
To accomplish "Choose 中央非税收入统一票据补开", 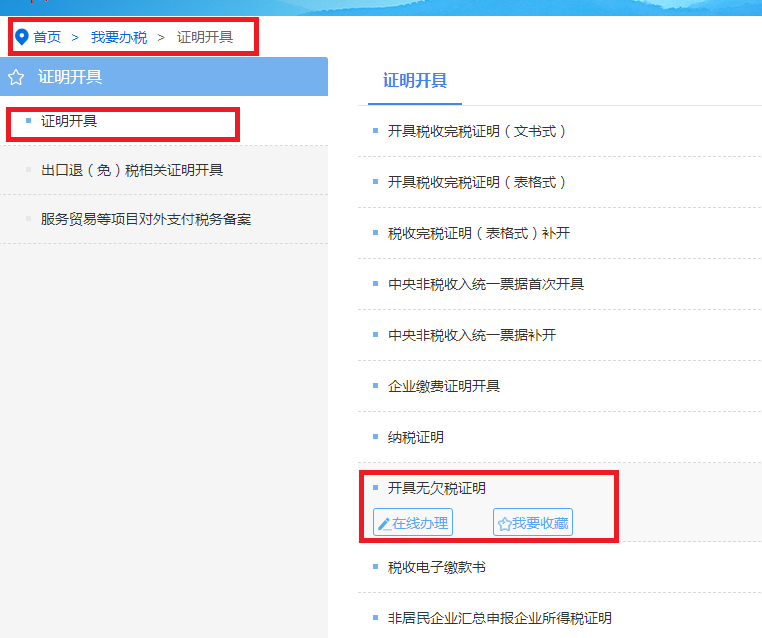I will point(472,335).
